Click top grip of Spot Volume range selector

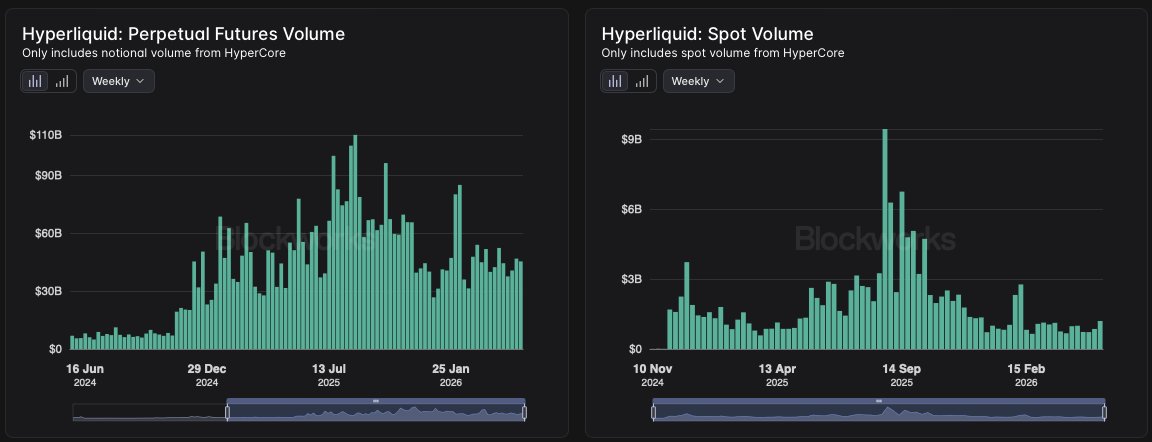tap(879, 401)
